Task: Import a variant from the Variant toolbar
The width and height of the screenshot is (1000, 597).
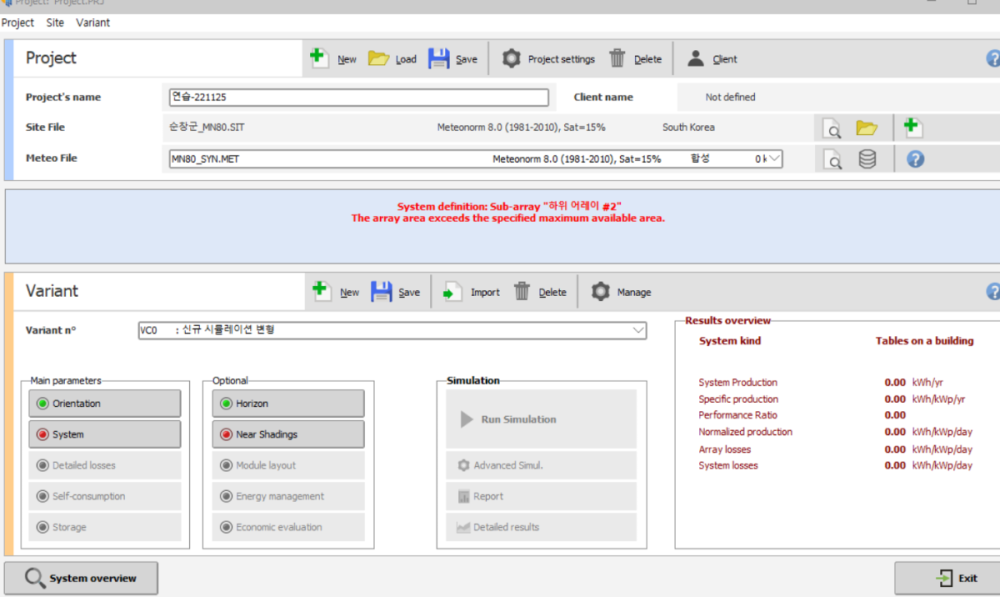Action: pyautogui.click(x=471, y=292)
